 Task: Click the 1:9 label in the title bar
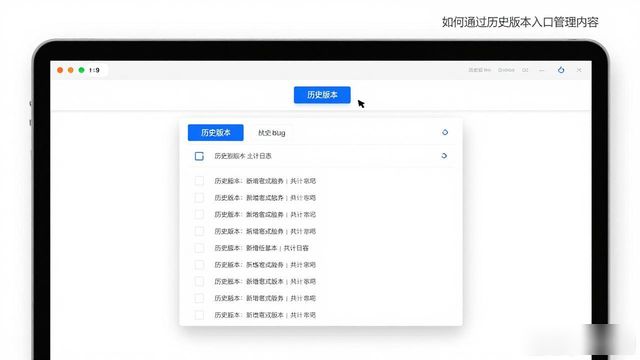[x=94, y=70]
